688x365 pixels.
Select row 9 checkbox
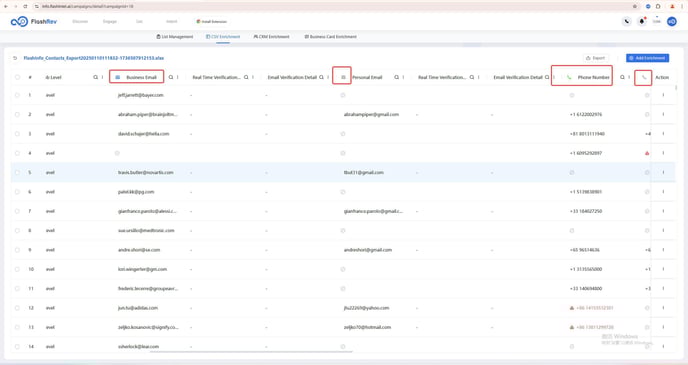17,250
